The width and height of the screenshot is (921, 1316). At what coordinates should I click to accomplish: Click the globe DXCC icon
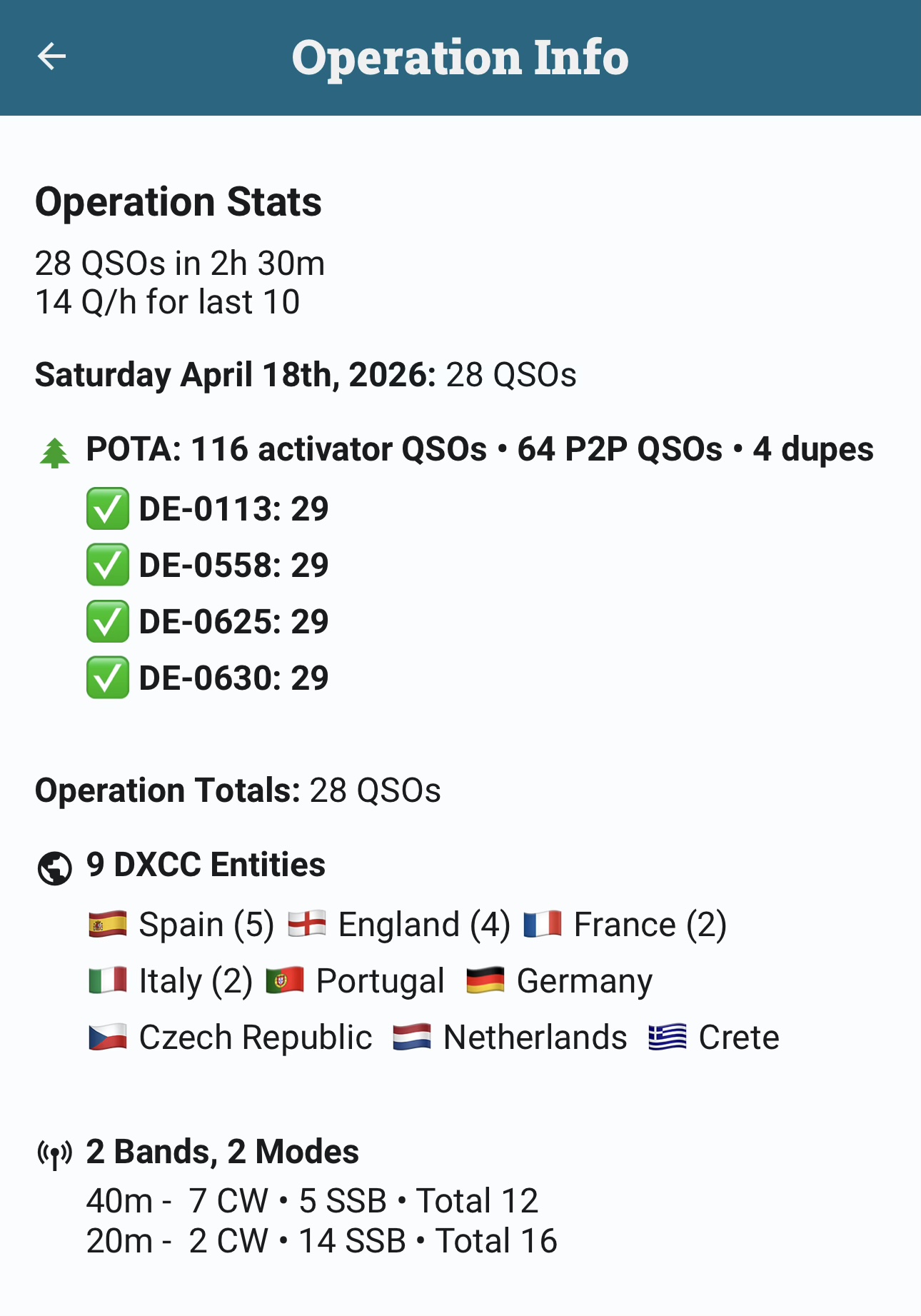55,868
